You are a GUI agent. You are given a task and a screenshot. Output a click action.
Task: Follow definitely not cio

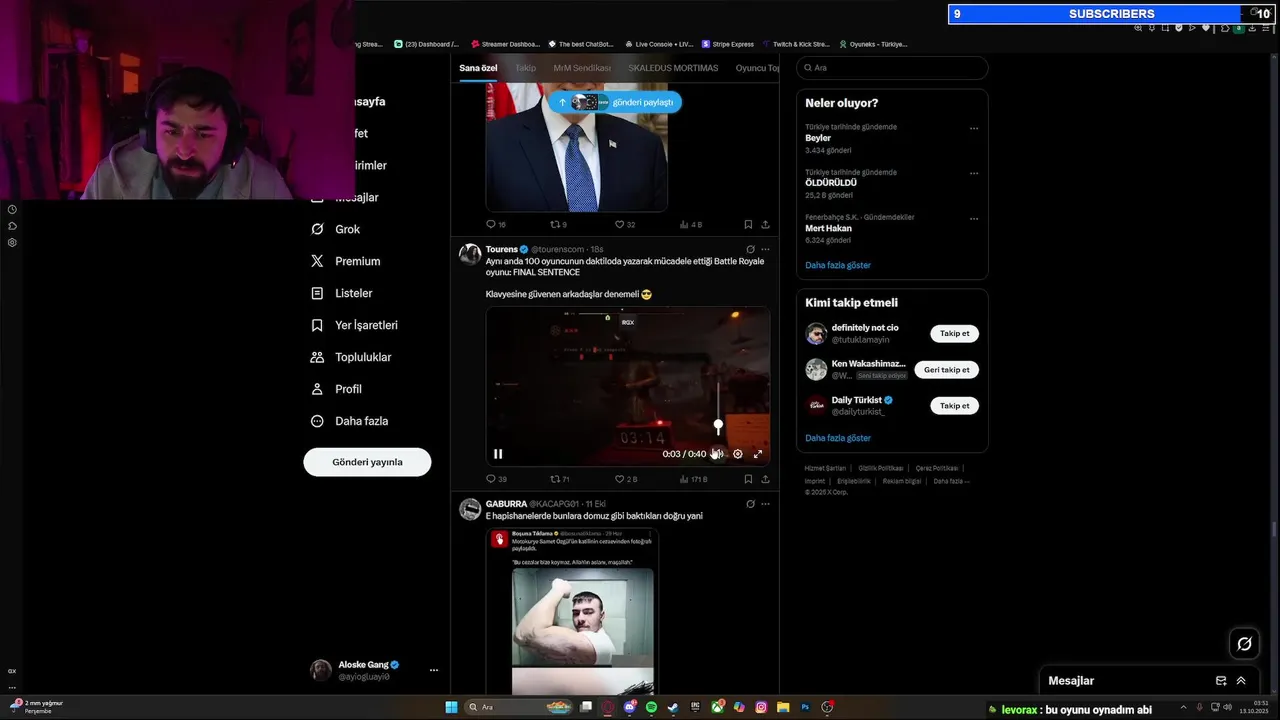pos(954,334)
